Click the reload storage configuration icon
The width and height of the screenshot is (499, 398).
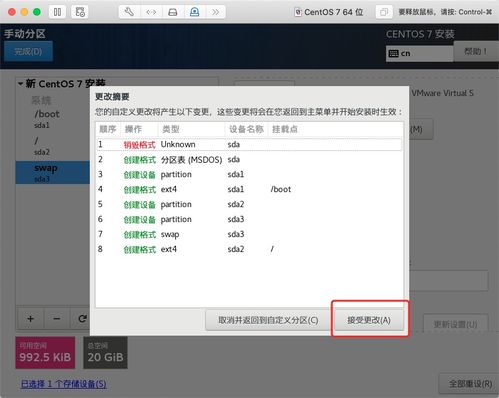click(x=82, y=319)
